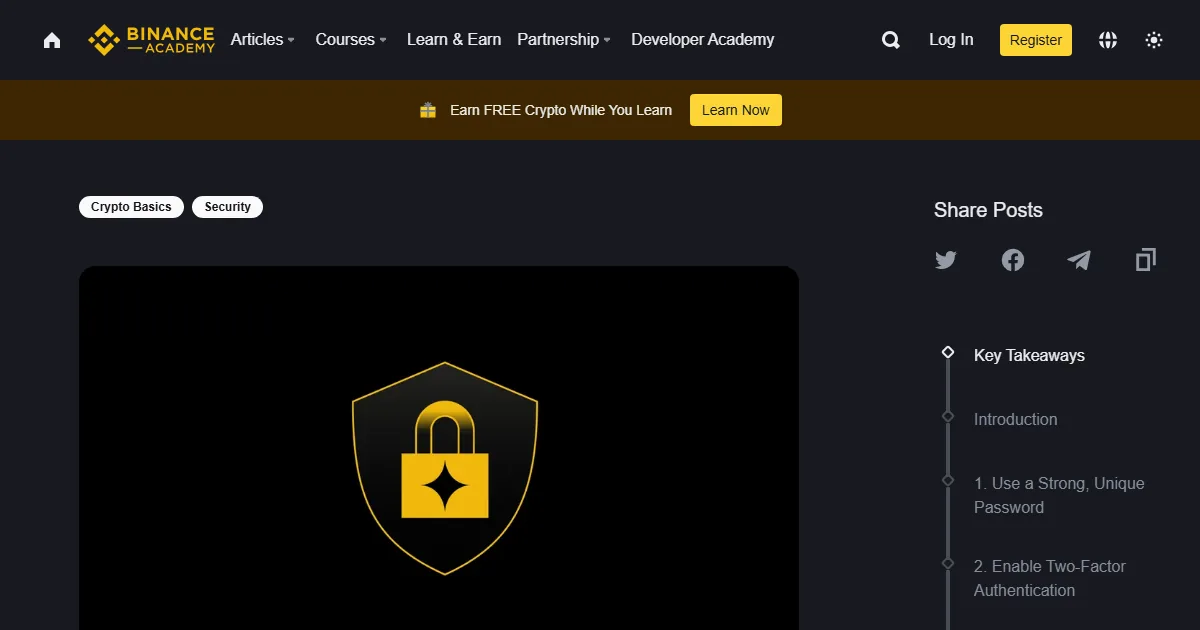Toggle the light/dark theme icon
Screen dimensions: 1200x630
(x=1154, y=40)
